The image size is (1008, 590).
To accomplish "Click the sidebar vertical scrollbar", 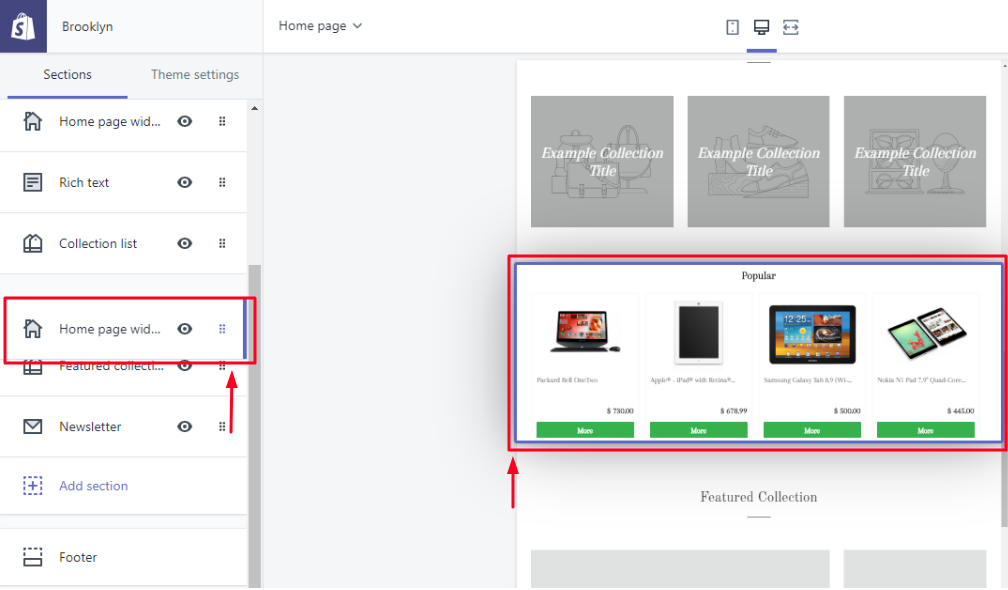I will click(254, 400).
